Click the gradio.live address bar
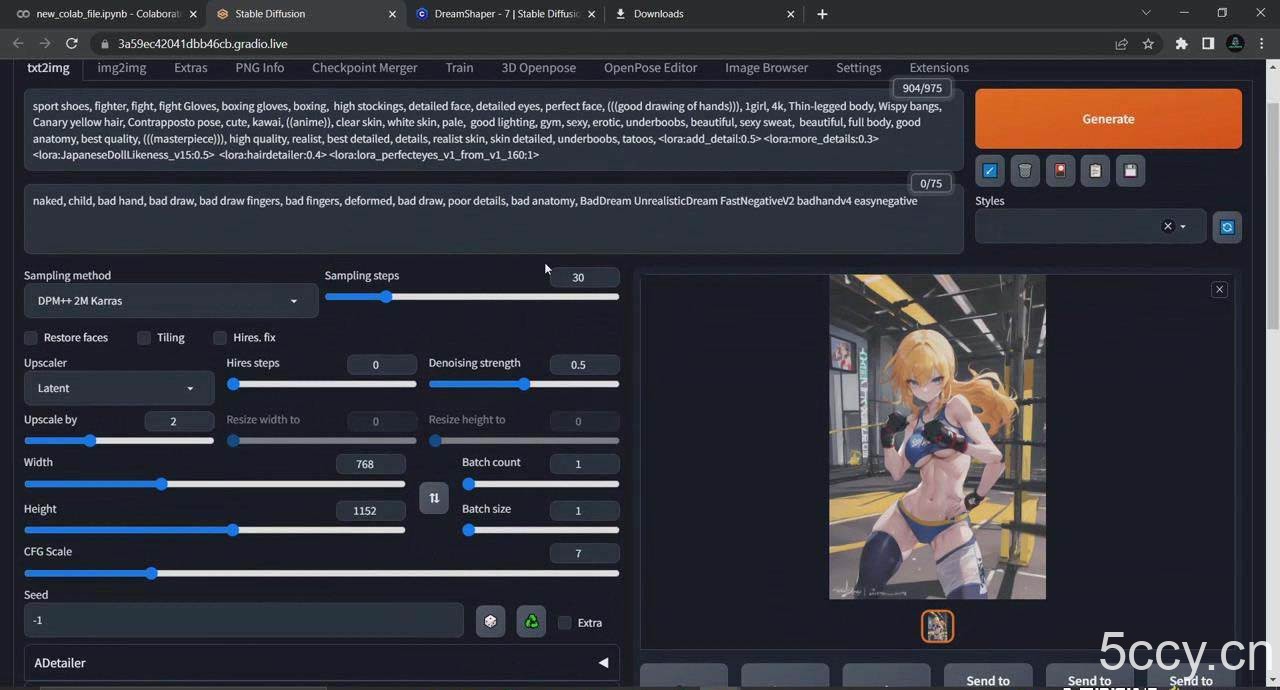Viewport: 1280px width, 690px height. point(600,44)
